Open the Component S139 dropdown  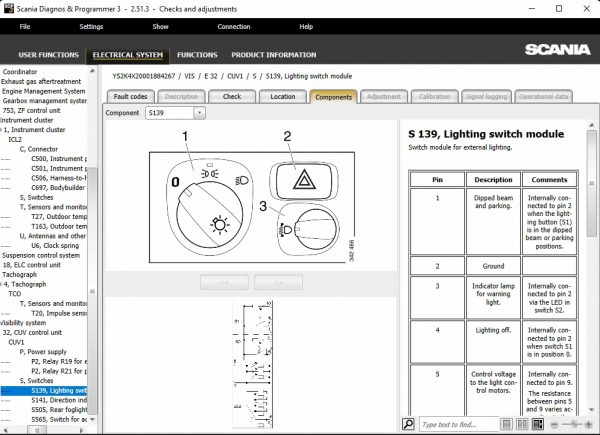pos(199,113)
